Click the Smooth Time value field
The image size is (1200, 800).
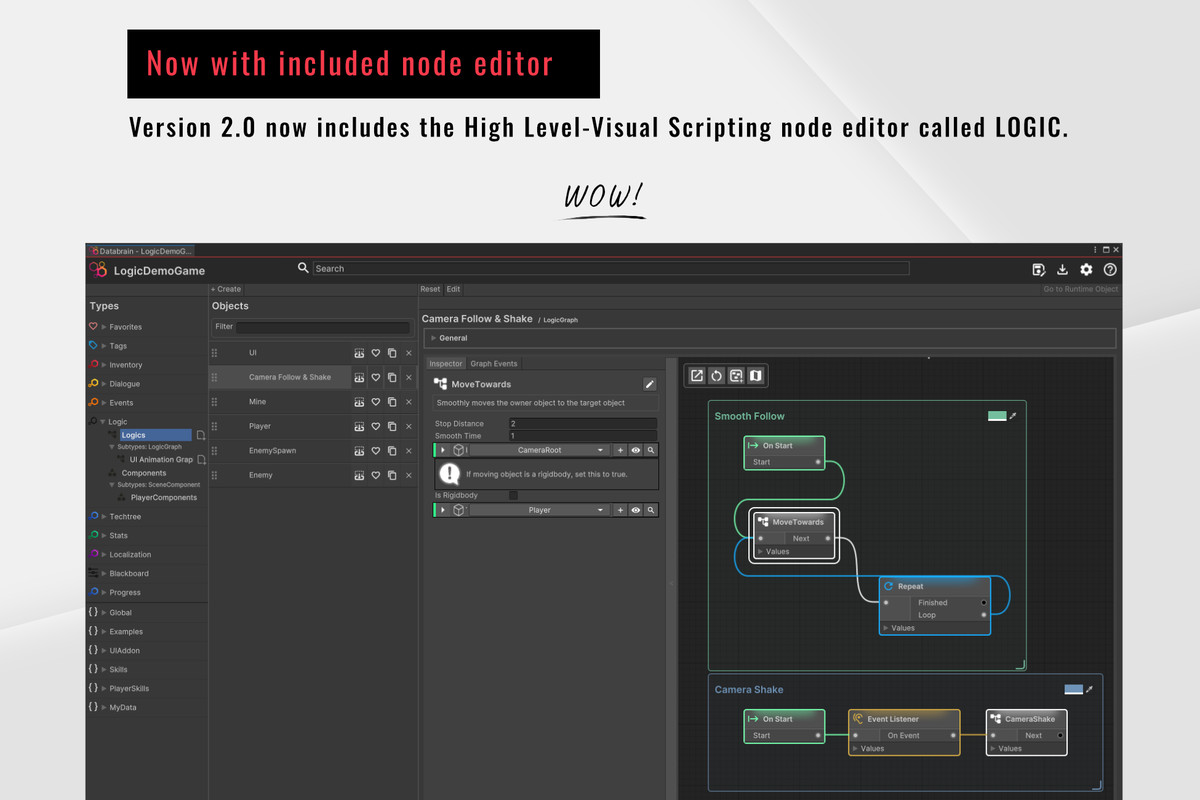tap(582, 436)
